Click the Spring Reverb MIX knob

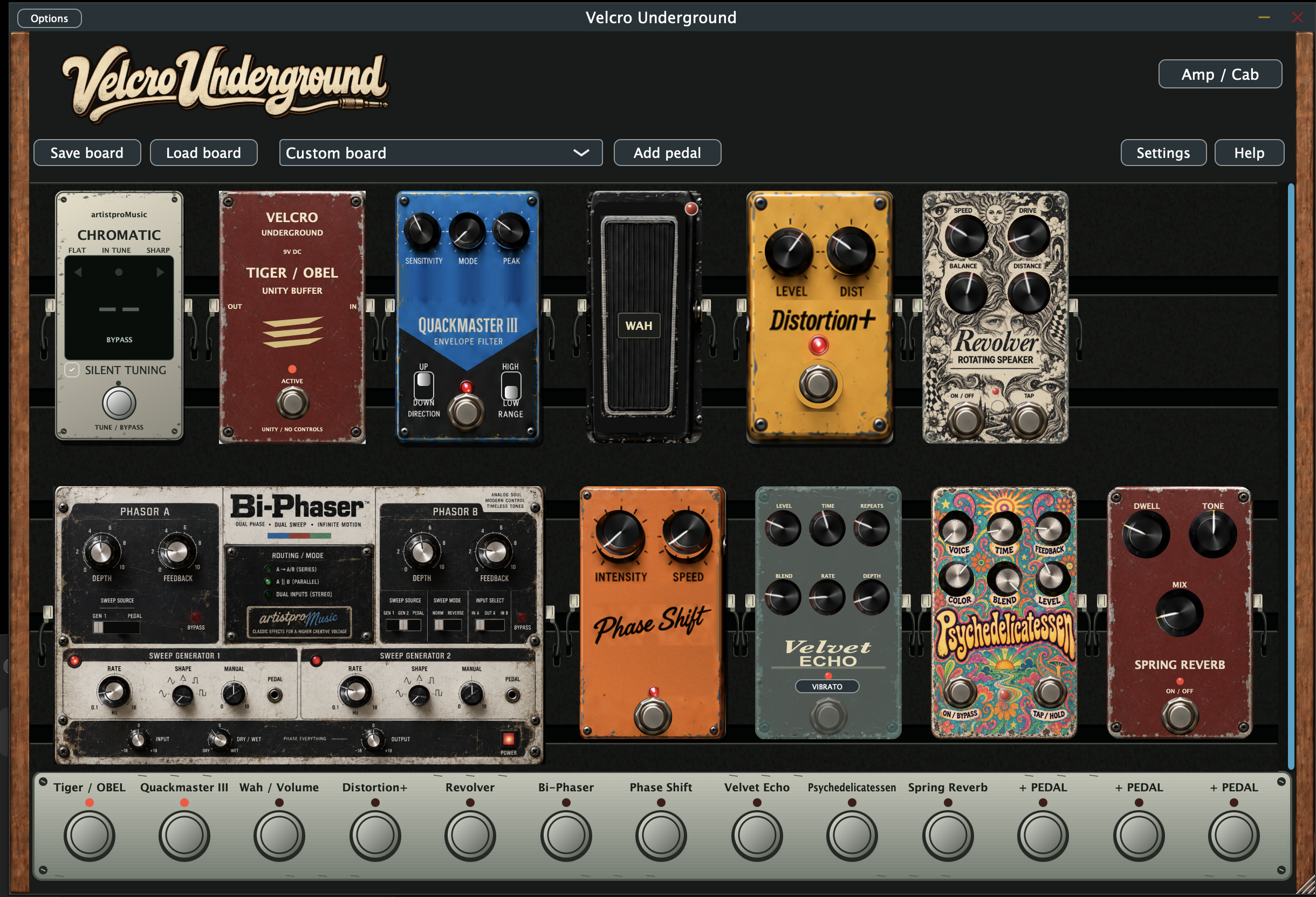(x=1179, y=613)
